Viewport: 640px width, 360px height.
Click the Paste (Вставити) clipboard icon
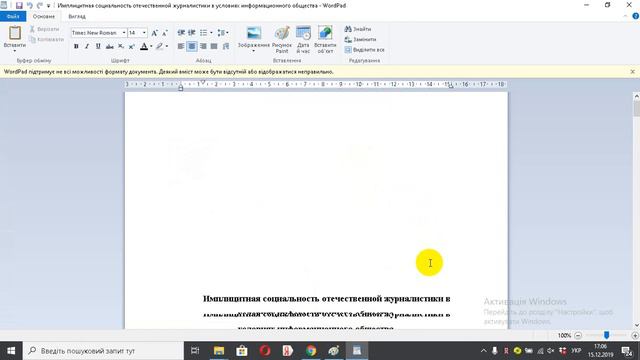click(x=15, y=33)
